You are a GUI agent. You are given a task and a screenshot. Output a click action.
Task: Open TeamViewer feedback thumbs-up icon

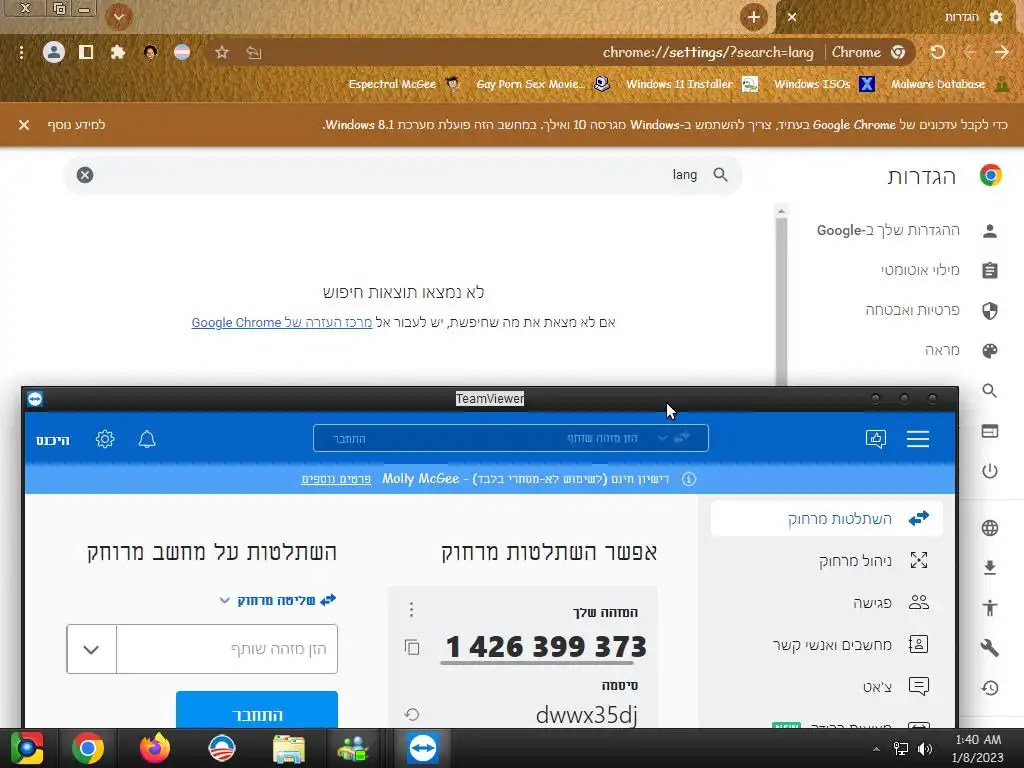point(876,439)
